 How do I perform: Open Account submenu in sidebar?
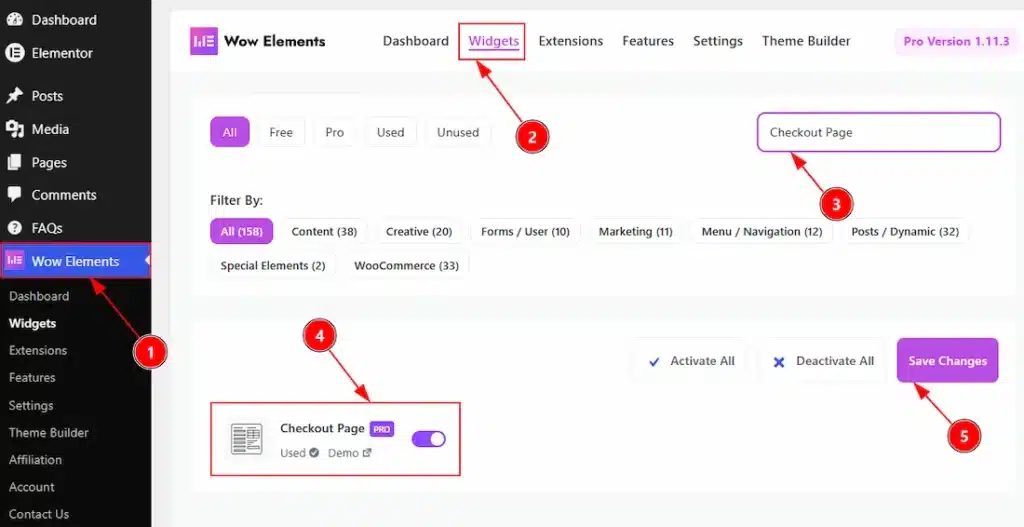tap(31, 487)
